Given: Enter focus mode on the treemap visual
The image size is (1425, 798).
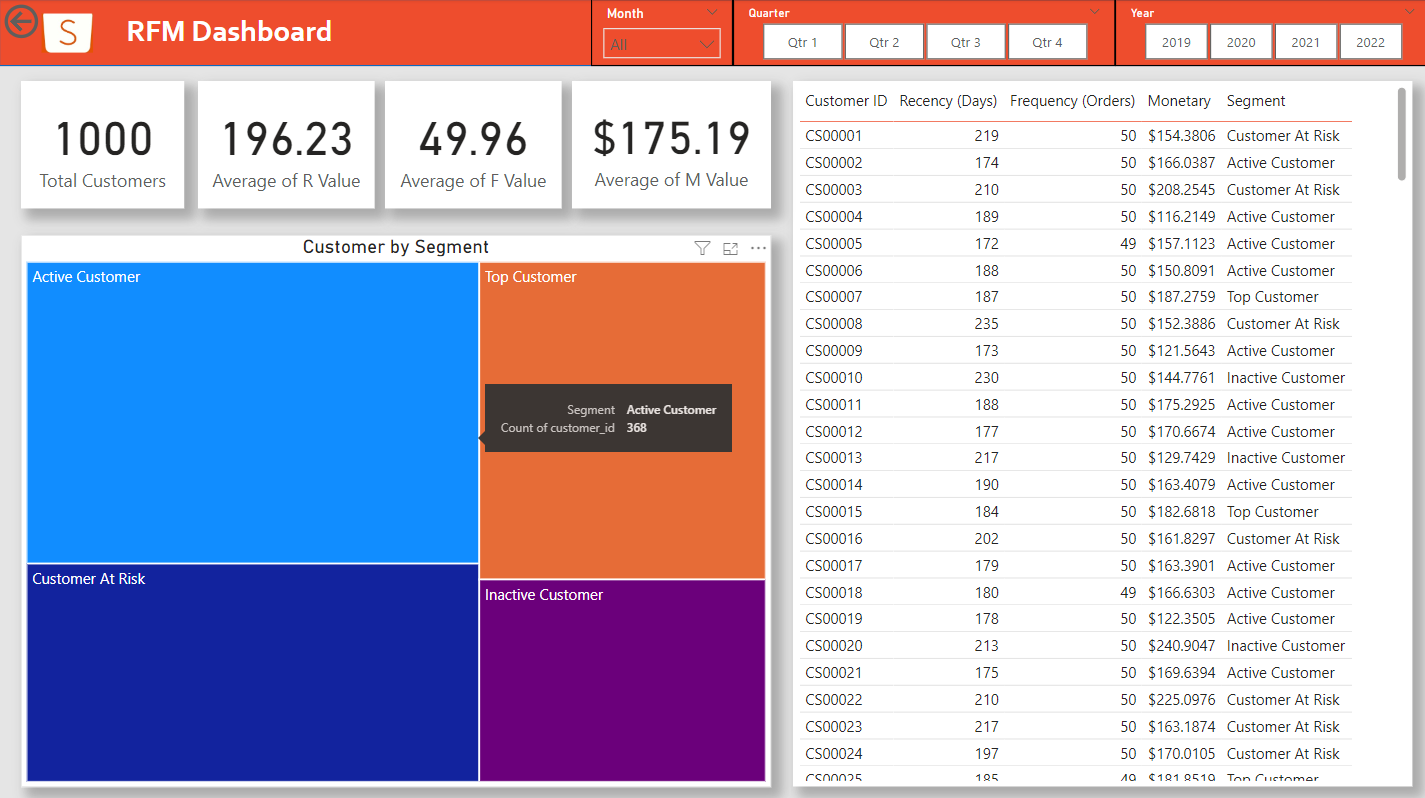Looking at the screenshot, I should (730, 248).
